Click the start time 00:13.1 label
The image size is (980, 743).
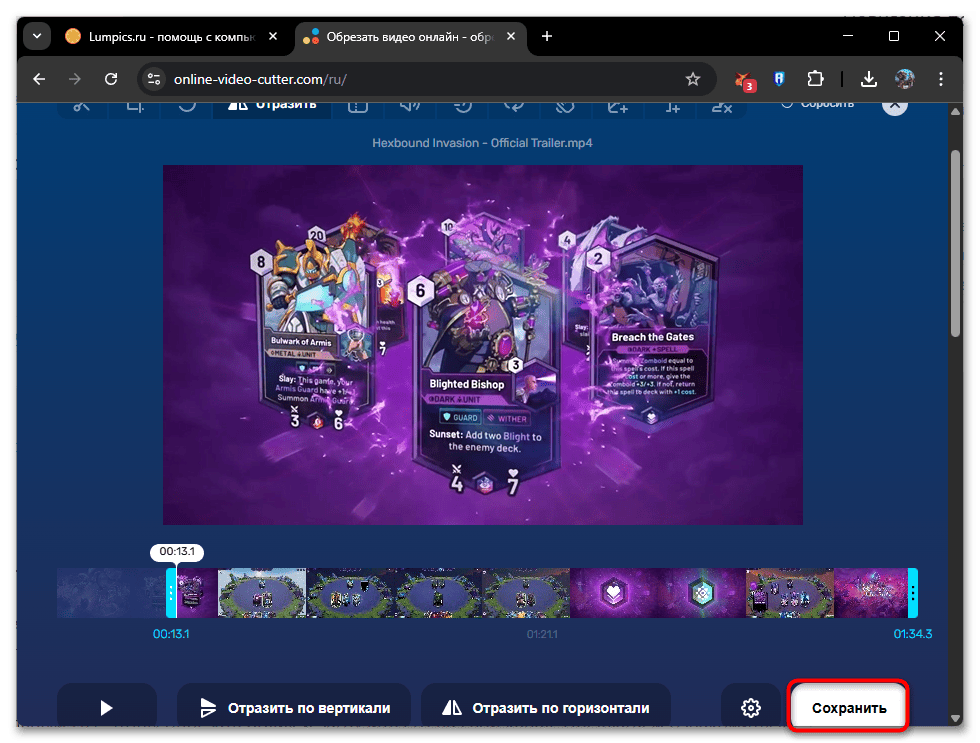[171, 634]
